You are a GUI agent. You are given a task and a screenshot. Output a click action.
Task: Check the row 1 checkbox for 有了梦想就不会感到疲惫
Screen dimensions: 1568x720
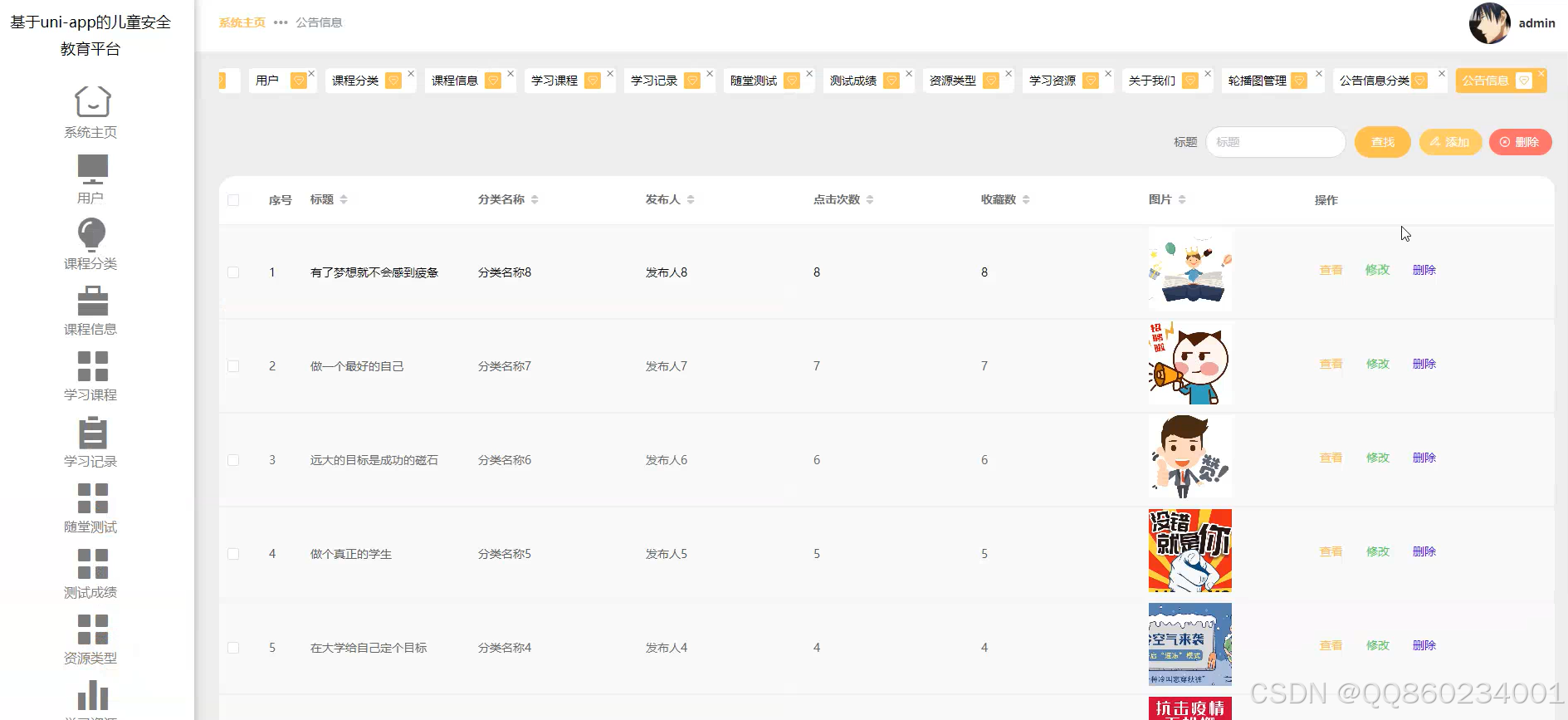pyautogui.click(x=233, y=272)
